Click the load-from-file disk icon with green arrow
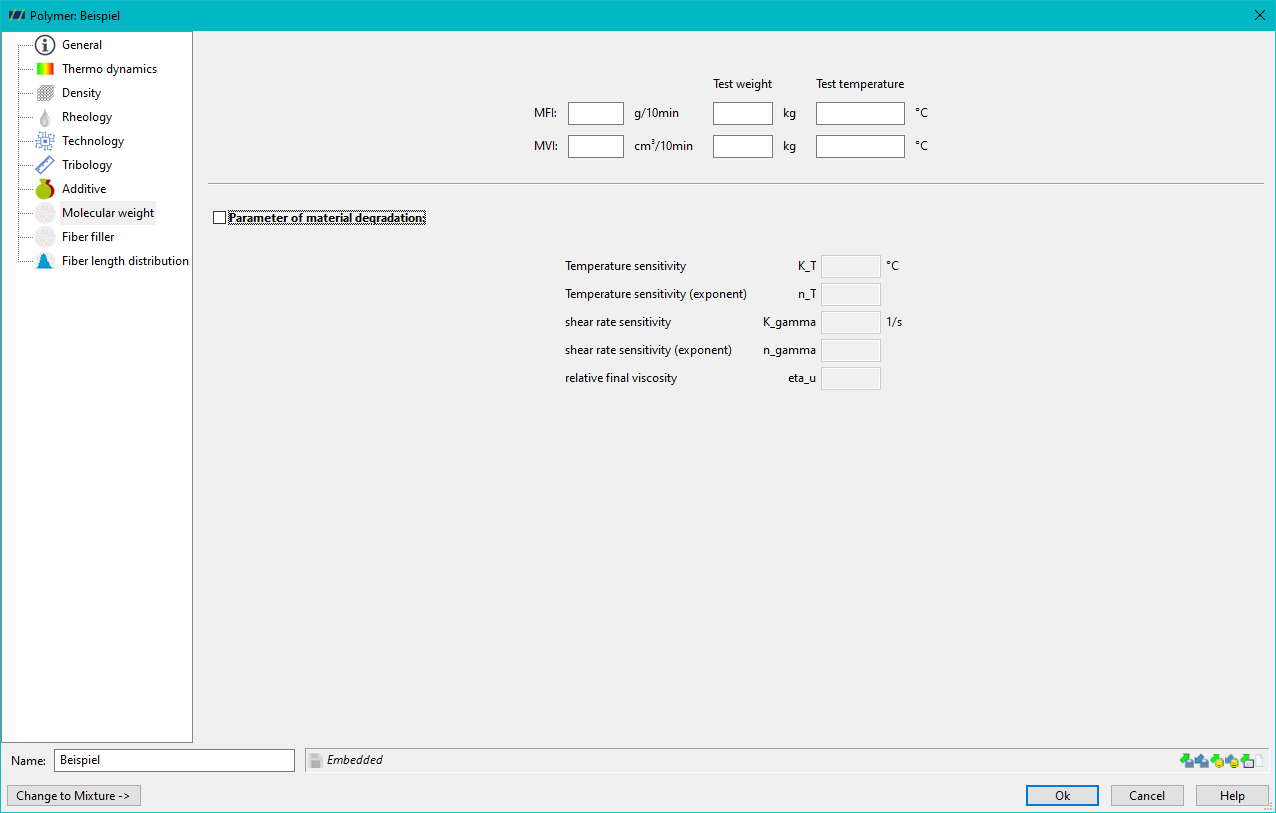 point(1187,760)
